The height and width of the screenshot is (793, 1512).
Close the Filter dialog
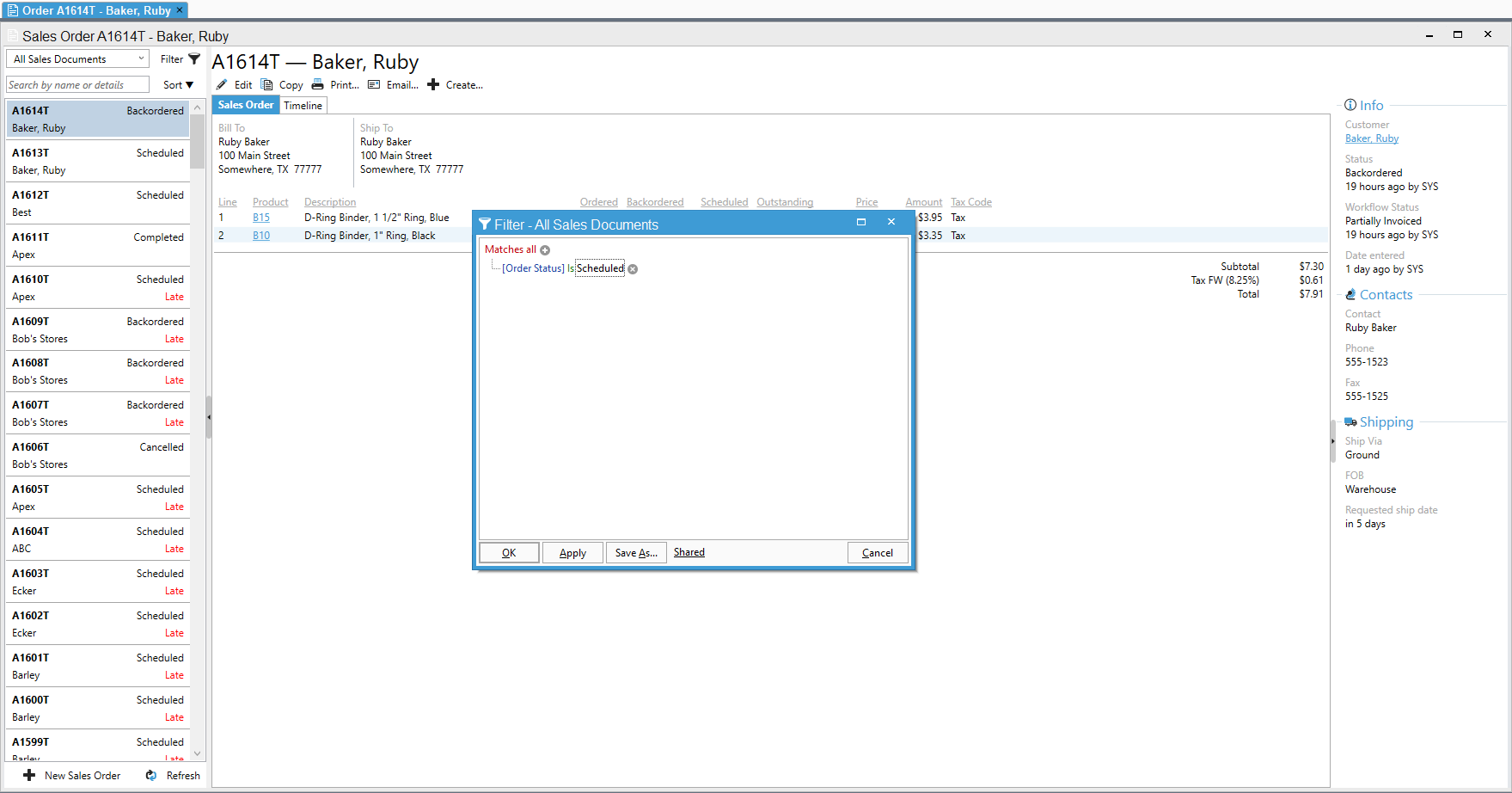891,222
